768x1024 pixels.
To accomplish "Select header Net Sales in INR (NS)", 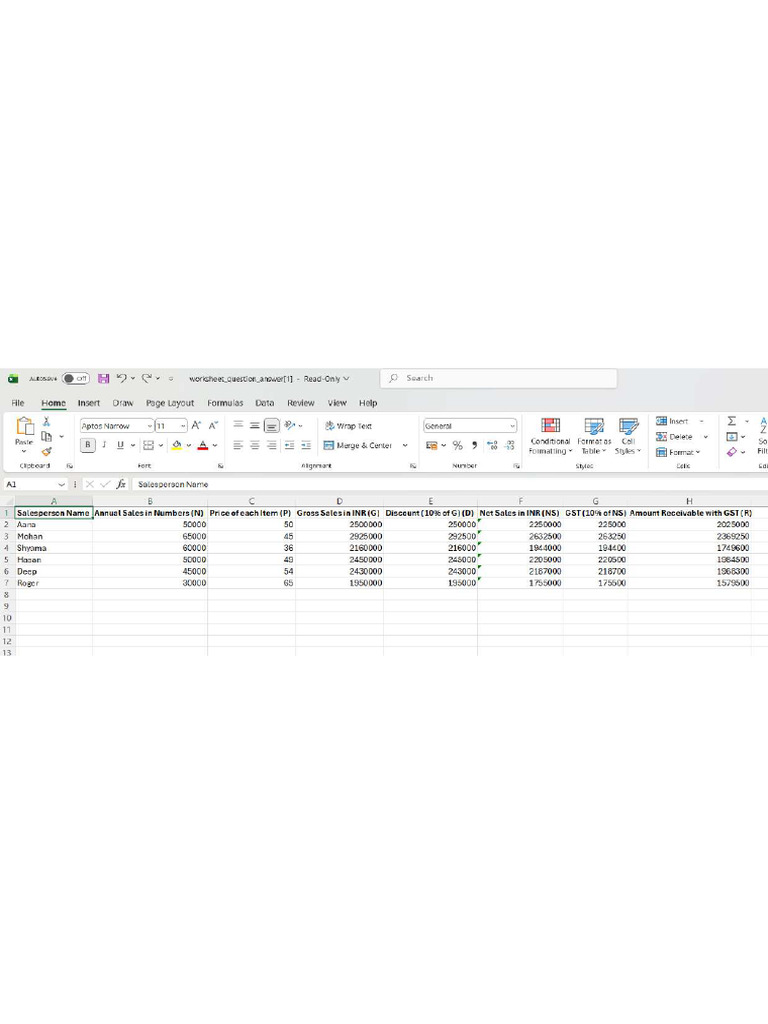I will tap(520, 513).
